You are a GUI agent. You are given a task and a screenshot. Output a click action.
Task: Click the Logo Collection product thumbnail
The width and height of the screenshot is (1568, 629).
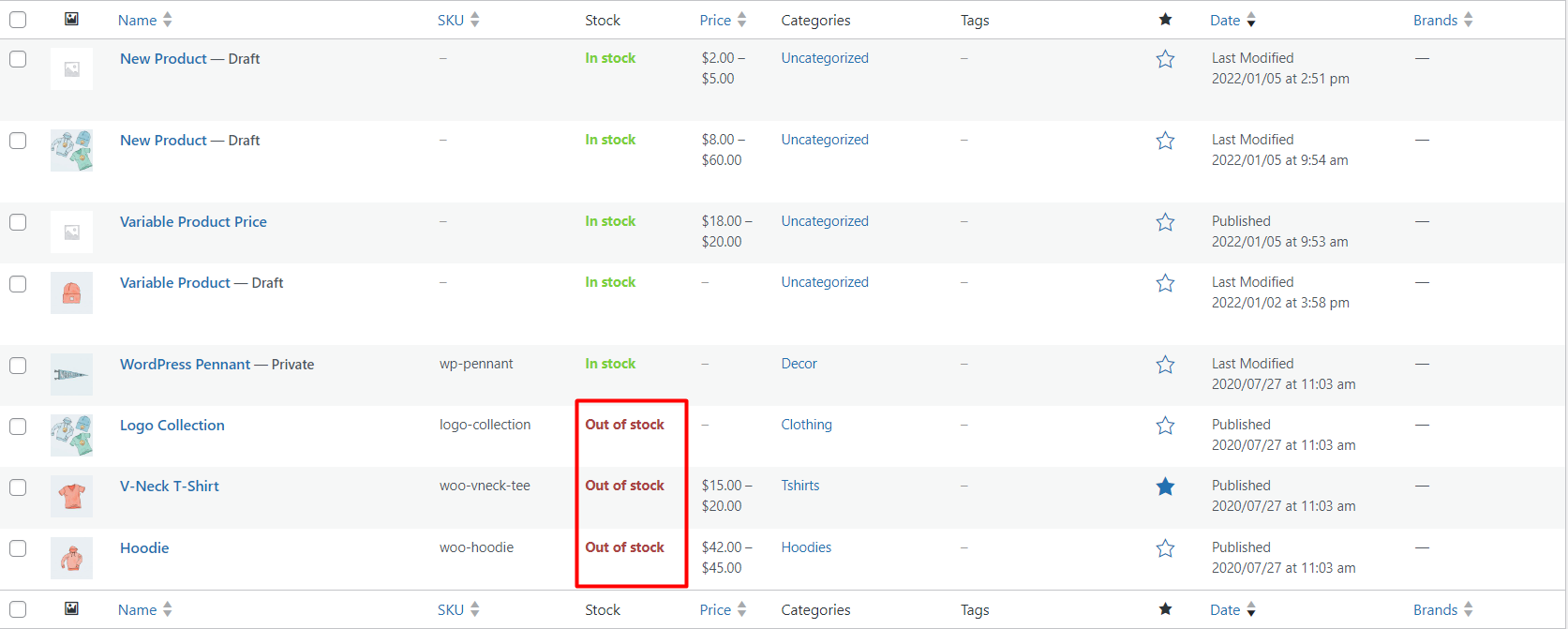(71, 435)
